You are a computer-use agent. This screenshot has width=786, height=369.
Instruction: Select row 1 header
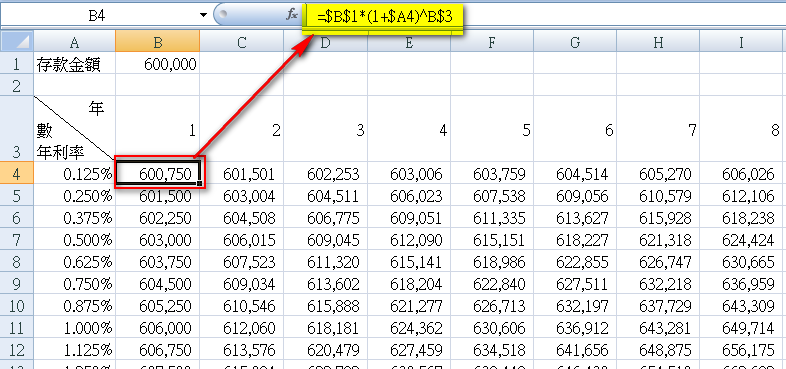coord(17,64)
